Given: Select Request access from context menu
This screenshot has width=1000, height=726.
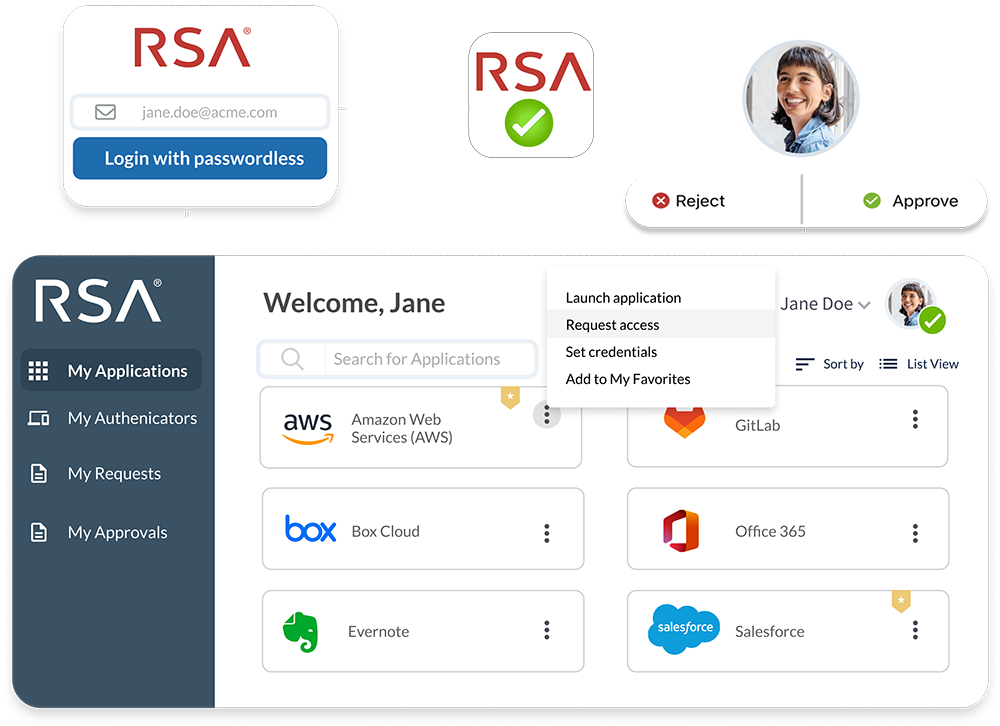Looking at the screenshot, I should pos(661,325).
